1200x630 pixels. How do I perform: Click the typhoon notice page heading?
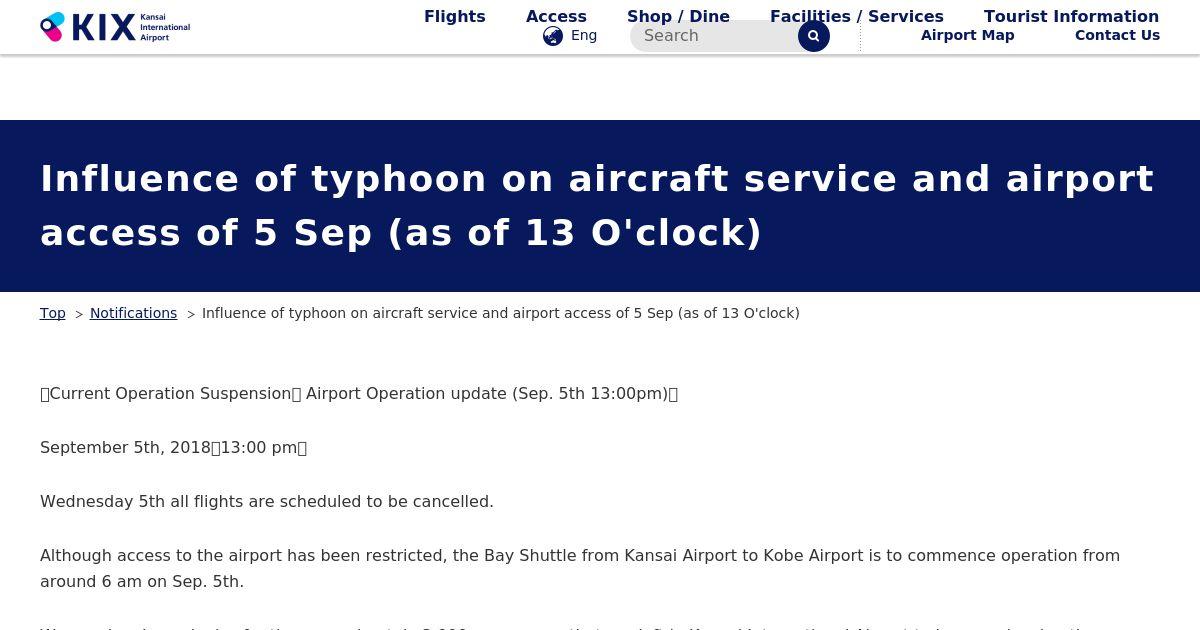[x=596, y=205]
